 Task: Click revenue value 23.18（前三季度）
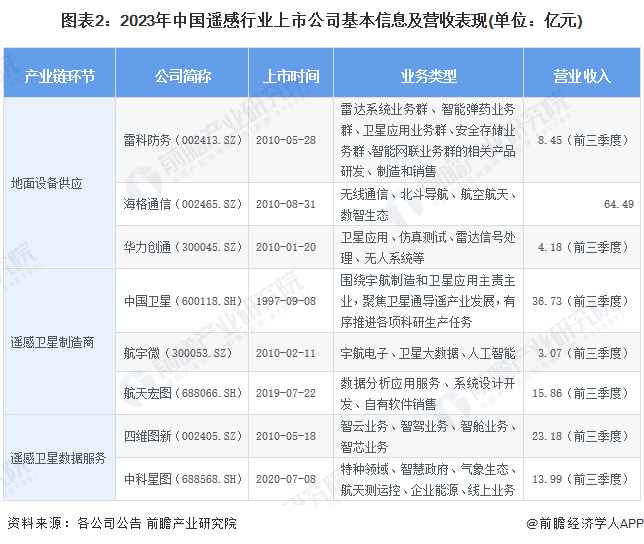580,436
